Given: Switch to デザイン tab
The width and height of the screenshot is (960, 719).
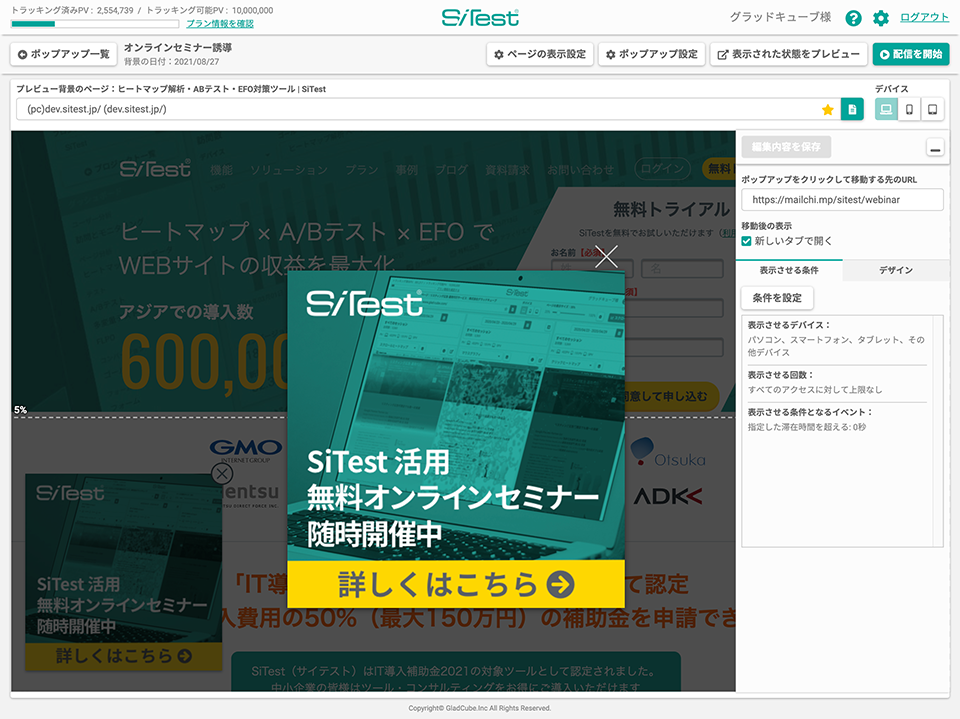Looking at the screenshot, I should click(x=896, y=270).
